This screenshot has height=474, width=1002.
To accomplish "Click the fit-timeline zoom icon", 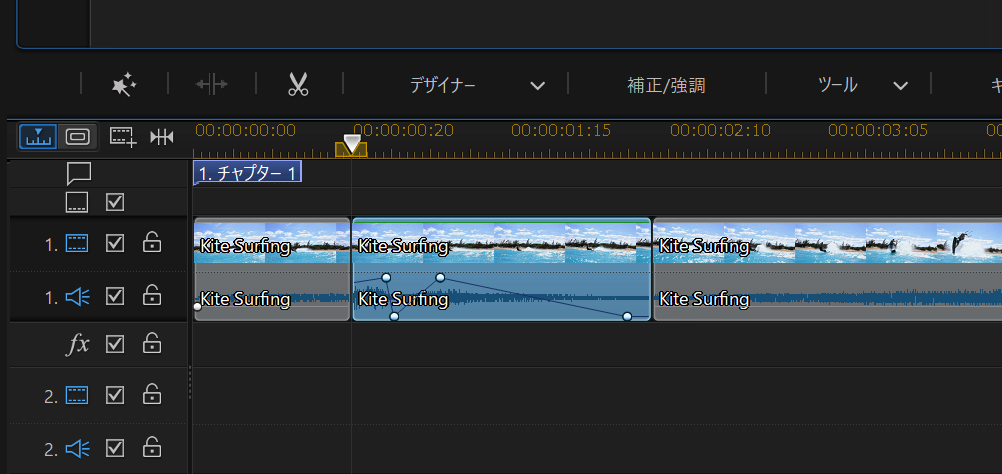I will (x=162, y=136).
